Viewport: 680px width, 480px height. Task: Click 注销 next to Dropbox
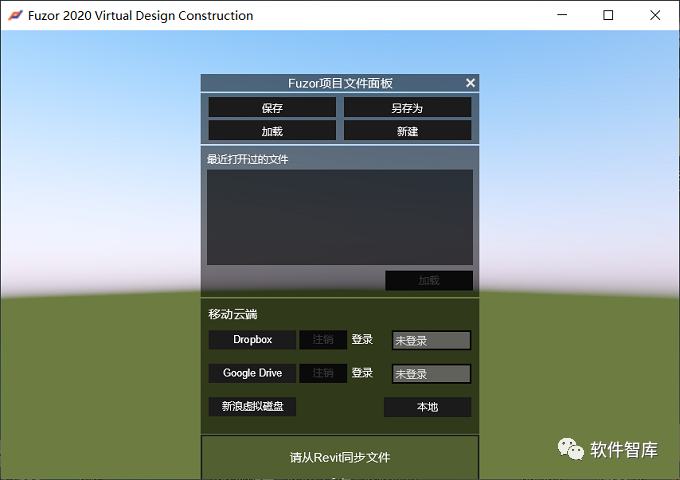pyautogui.click(x=323, y=340)
